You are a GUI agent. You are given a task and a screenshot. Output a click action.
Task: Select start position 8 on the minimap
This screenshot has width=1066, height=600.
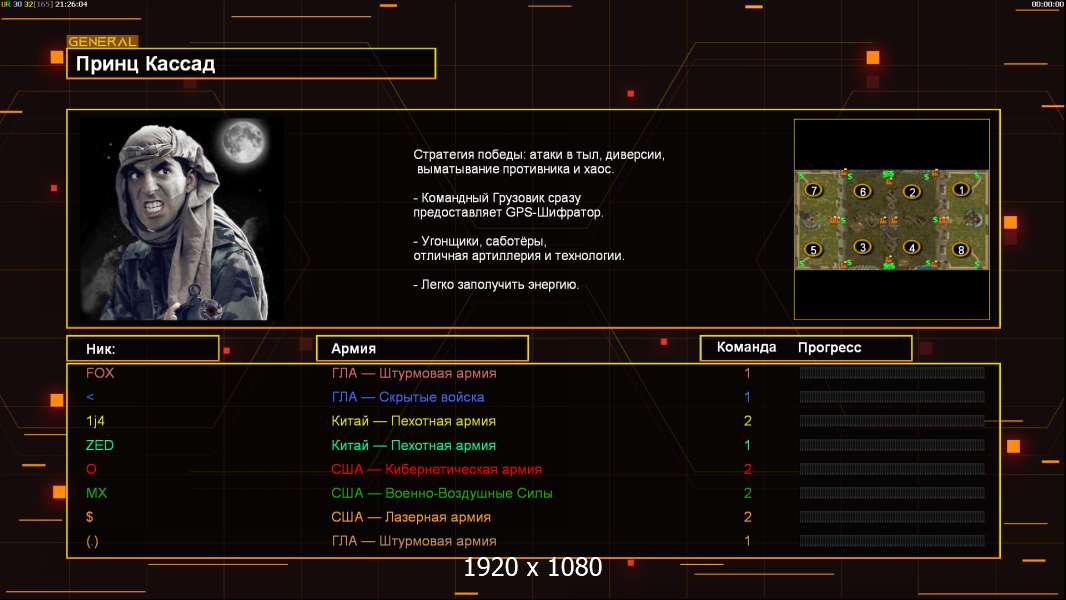(961, 249)
